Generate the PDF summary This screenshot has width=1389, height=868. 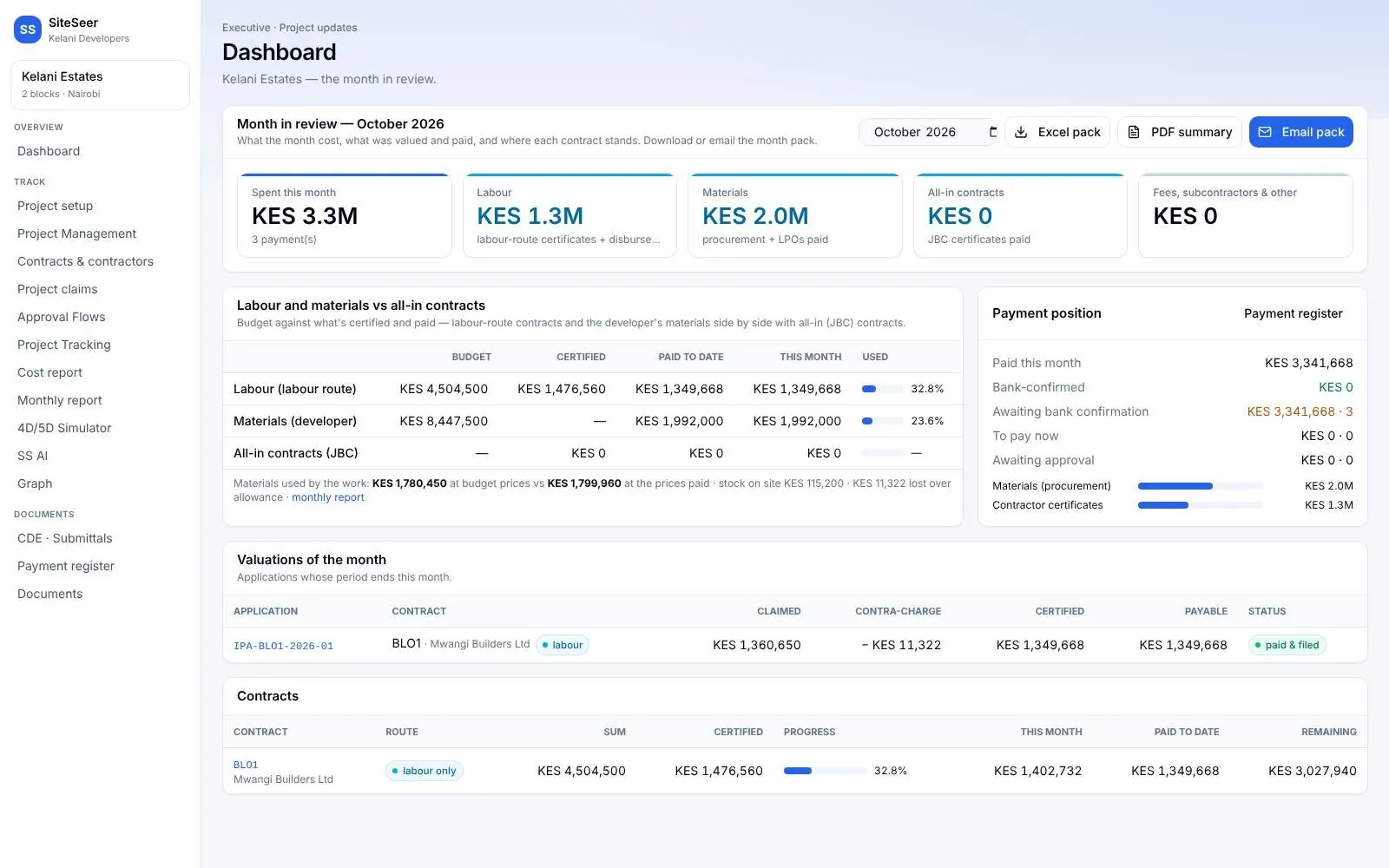(1179, 132)
